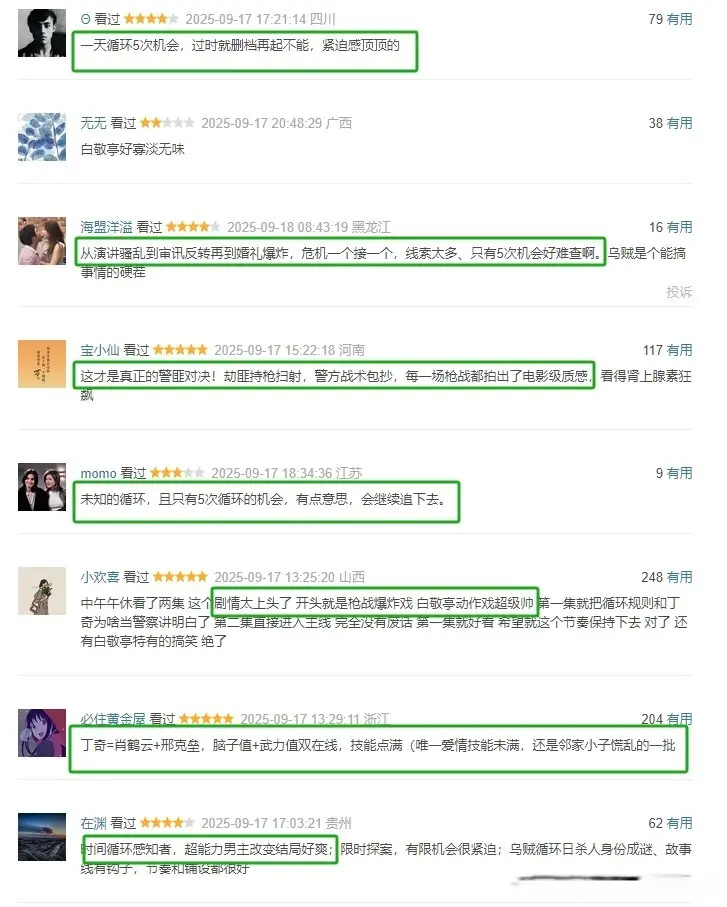Open 宝小仙's username link
The width and height of the screenshot is (727, 907).
pos(99,350)
